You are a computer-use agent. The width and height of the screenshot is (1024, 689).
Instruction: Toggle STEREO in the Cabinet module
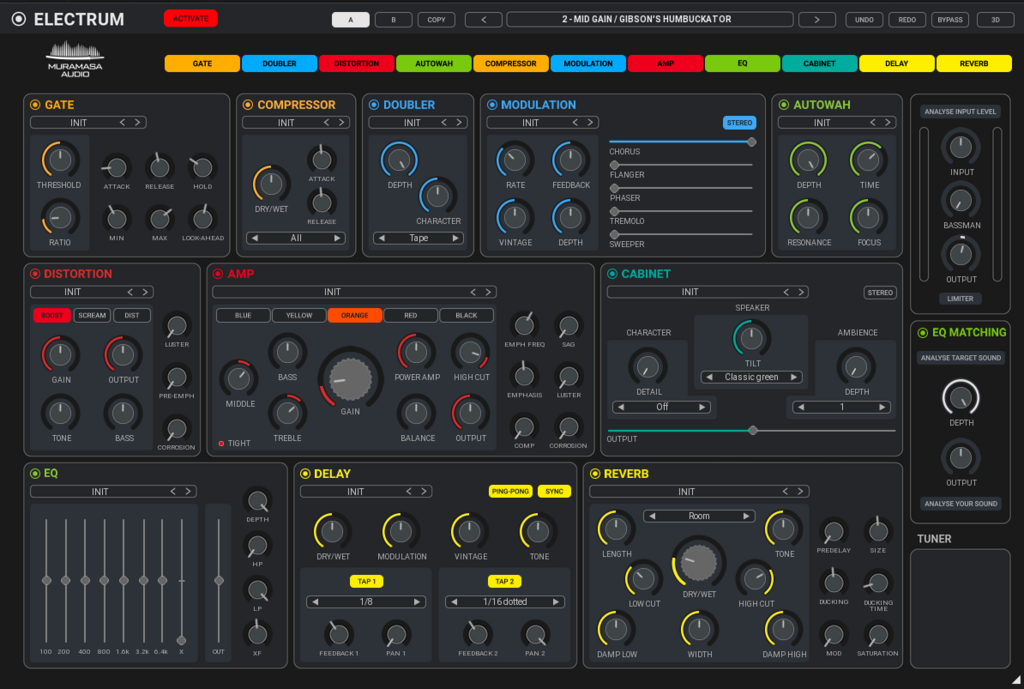pos(880,293)
